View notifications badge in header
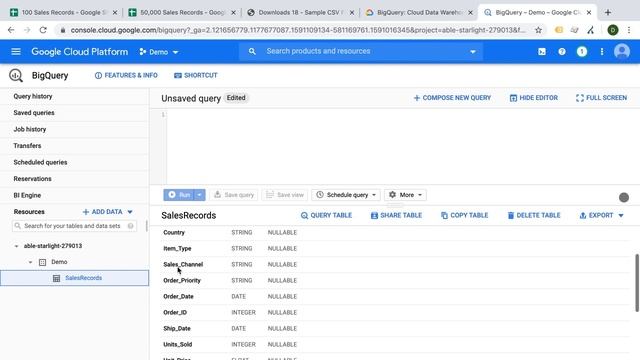Screen dimensions: 640x360 click(x=582, y=51)
